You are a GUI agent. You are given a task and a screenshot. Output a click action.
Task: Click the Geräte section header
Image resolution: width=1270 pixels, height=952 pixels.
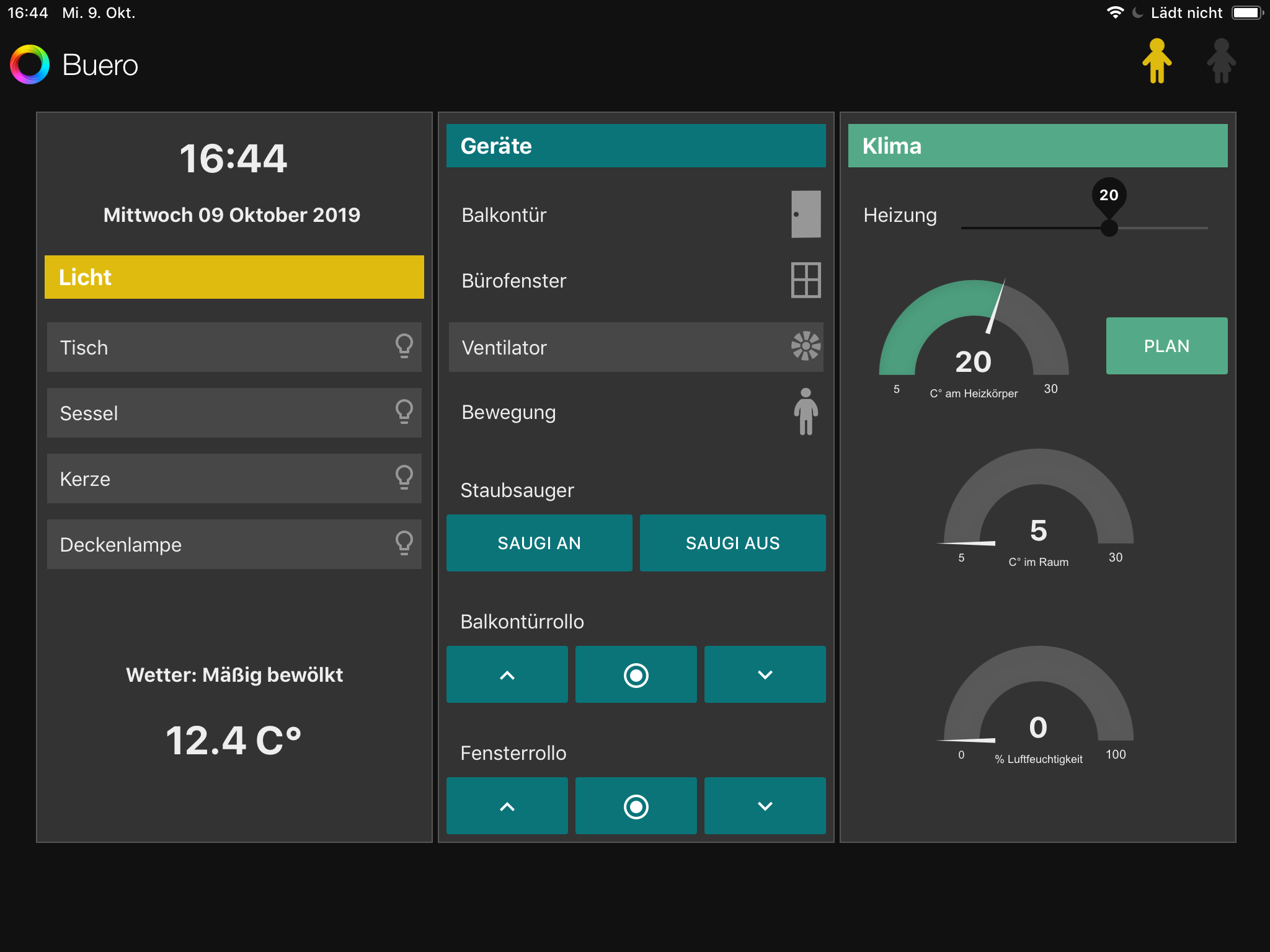[636, 146]
